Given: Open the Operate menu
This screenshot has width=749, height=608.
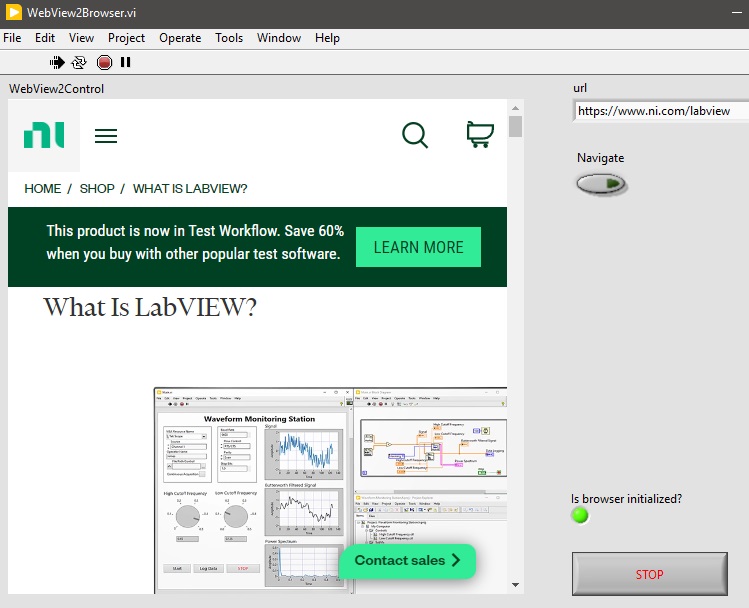Looking at the screenshot, I should (x=180, y=38).
